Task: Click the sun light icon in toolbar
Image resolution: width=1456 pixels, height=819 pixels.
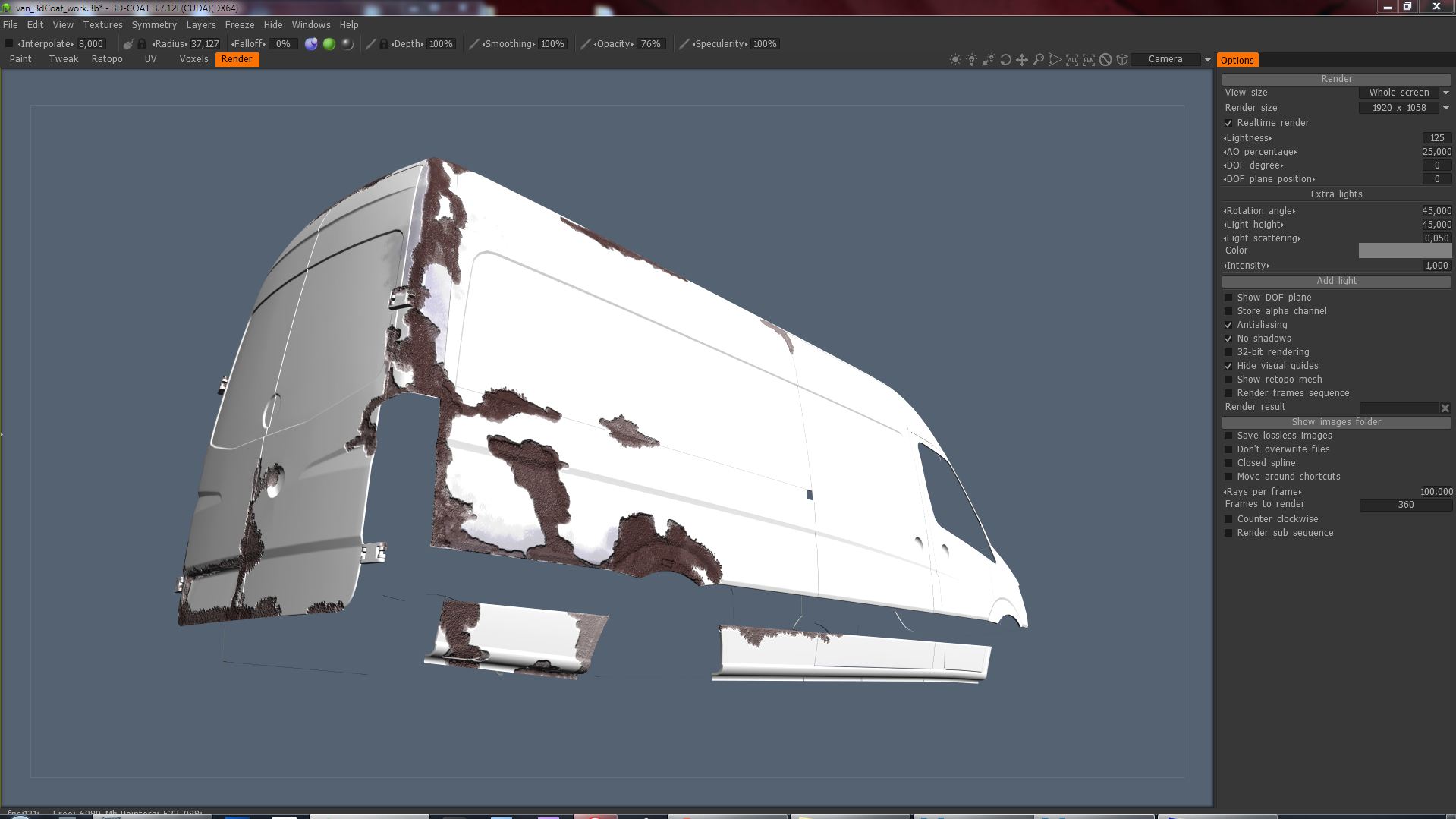Action: coord(955,59)
